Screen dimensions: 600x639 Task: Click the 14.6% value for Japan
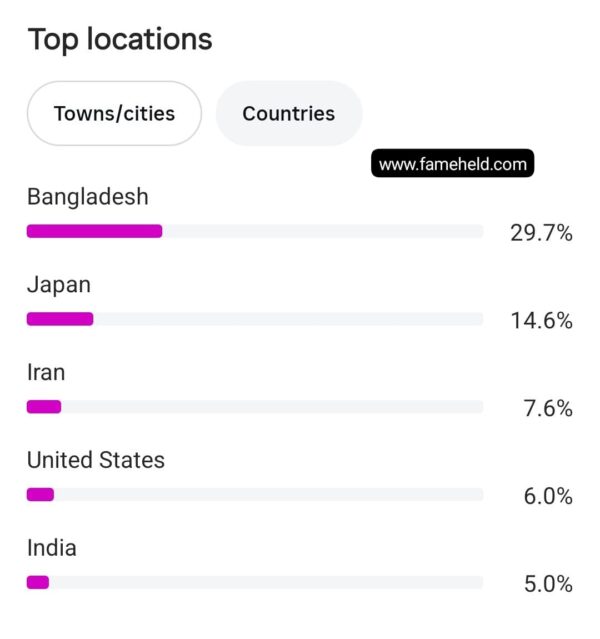coord(541,321)
